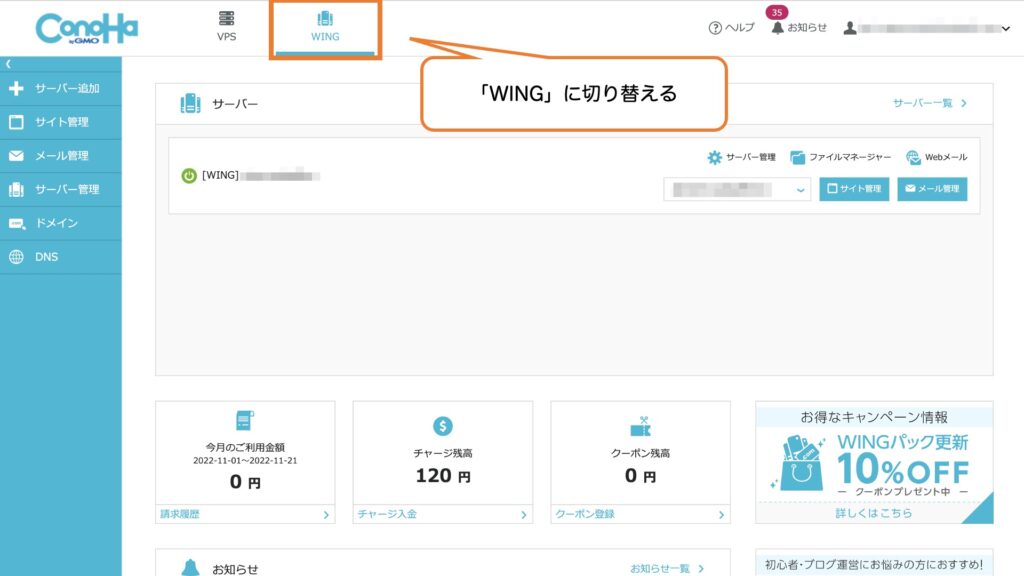Open メール管理 from the sidebar
Image resolution: width=1024 pixels, height=576 pixels.
coord(60,155)
